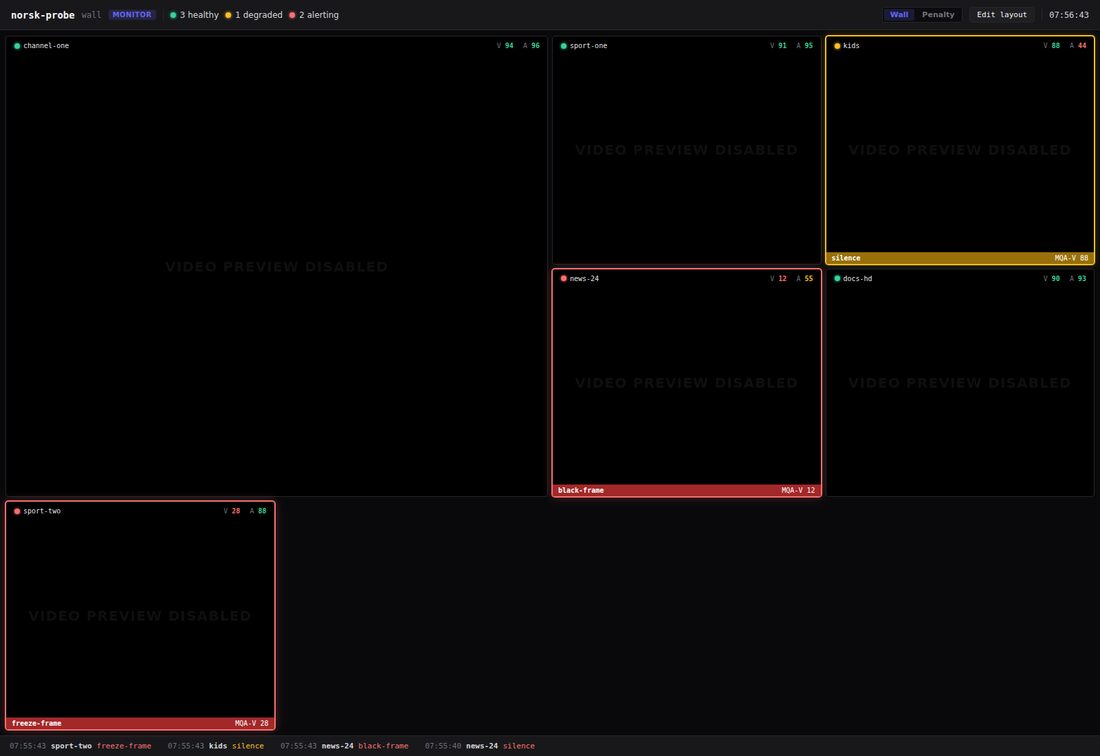
Task: Click the green status dot of channel-one
Action: click(x=17, y=46)
